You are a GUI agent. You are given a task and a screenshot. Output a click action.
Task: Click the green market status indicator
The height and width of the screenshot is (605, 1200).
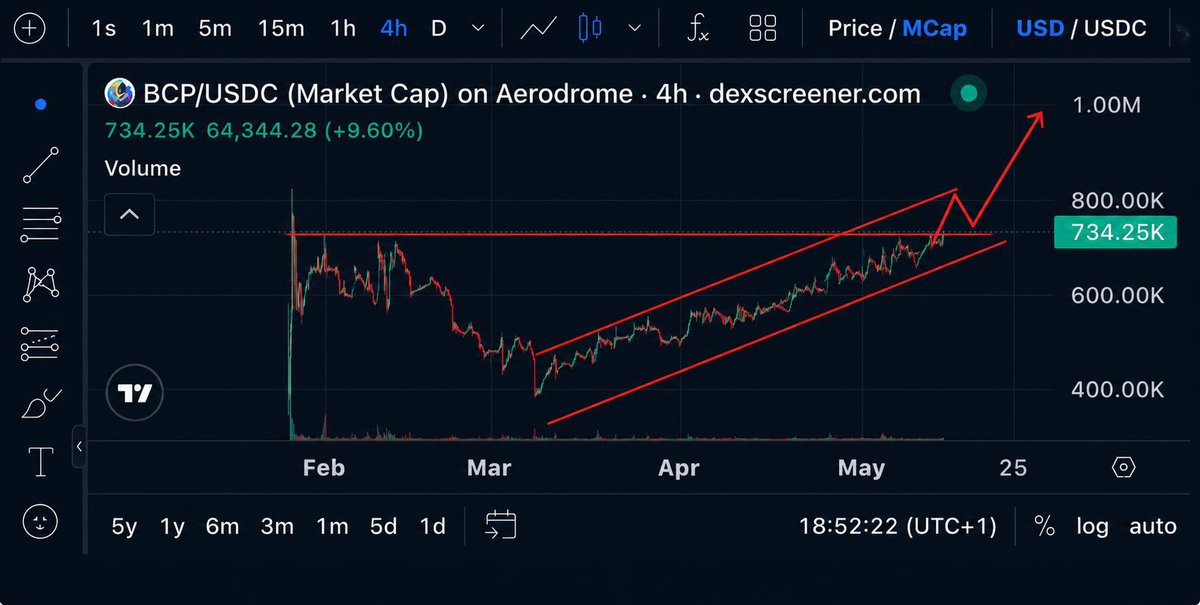[968, 94]
